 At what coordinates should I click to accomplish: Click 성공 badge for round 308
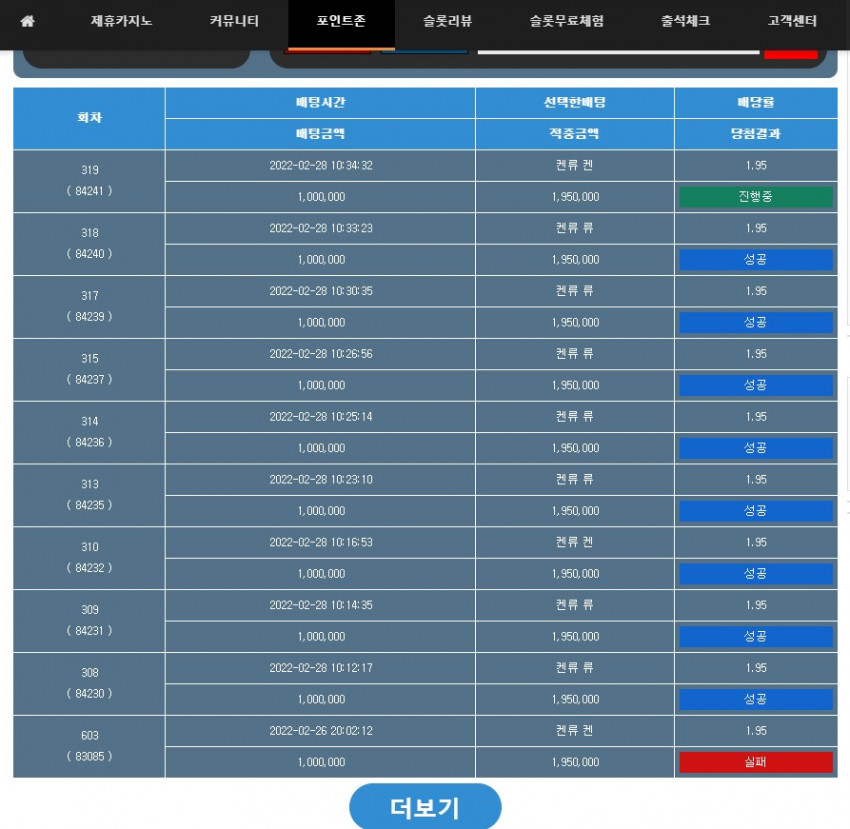[756, 699]
